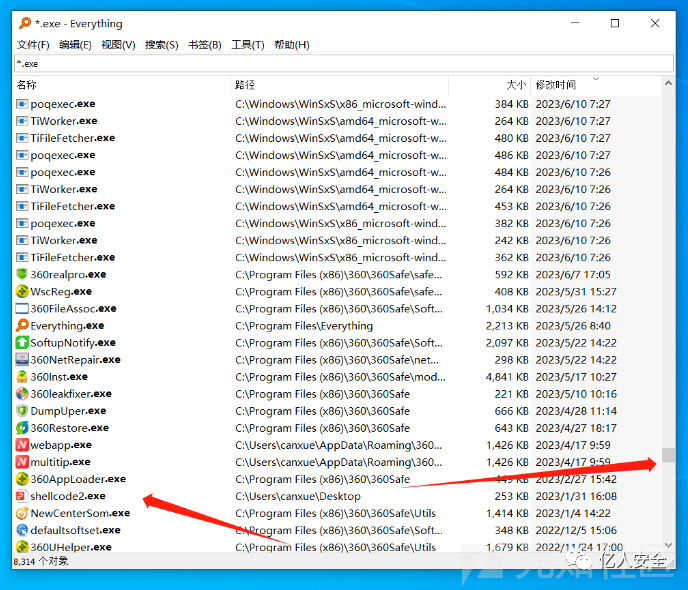The height and width of the screenshot is (590, 688).
Task: Maximize the Everything window
Action: (x=615, y=23)
